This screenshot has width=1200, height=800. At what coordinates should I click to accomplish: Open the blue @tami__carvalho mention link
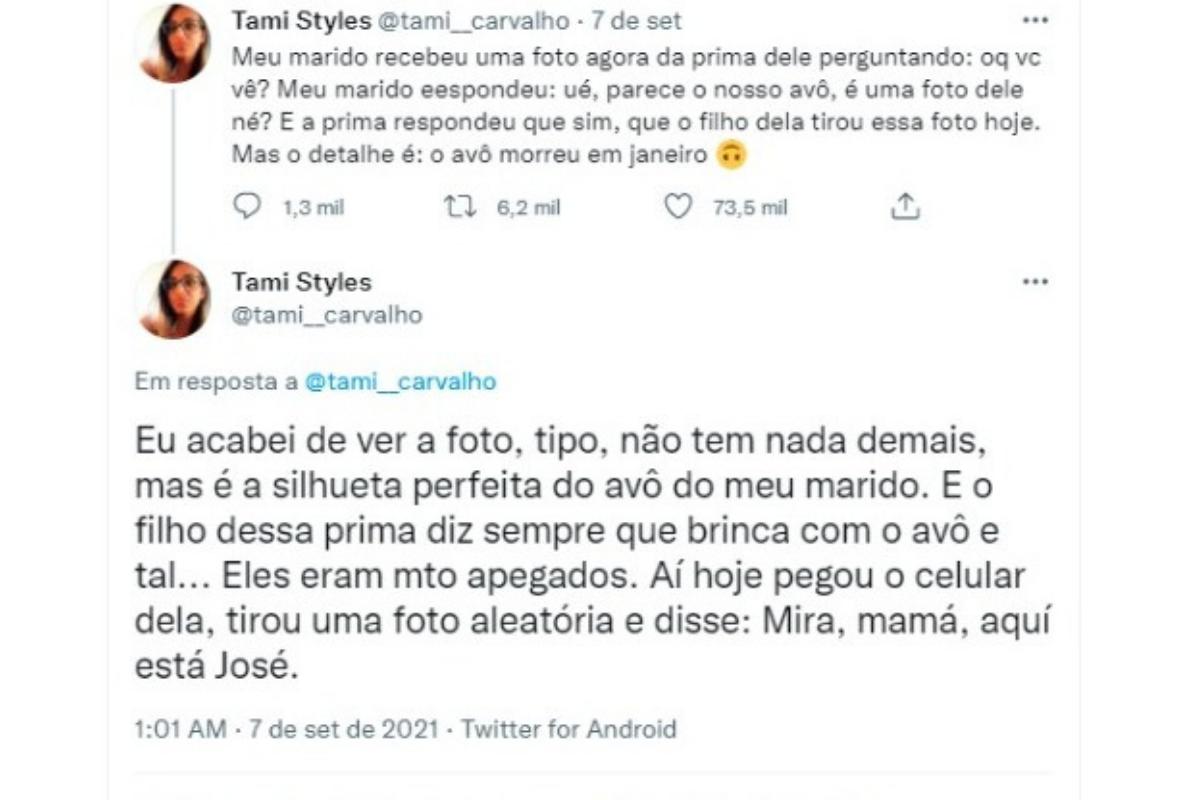coord(400,382)
